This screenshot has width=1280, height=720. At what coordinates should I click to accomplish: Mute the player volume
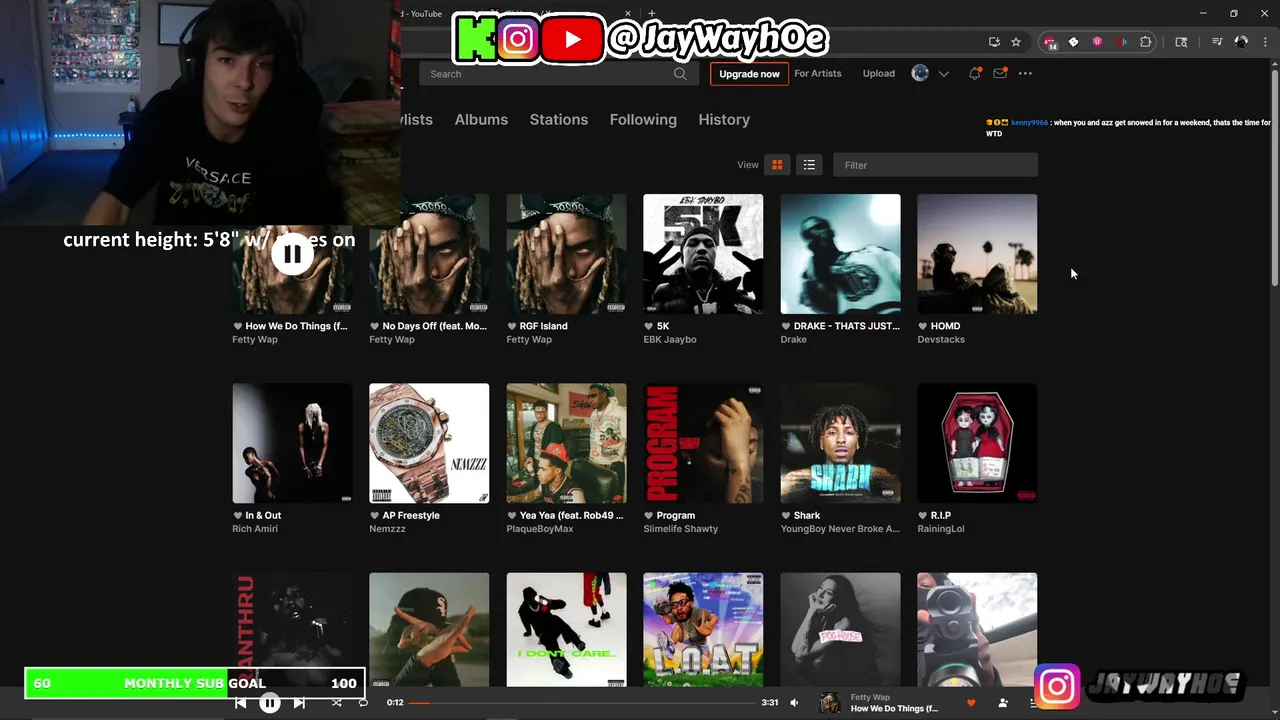click(x=795, y=703)
